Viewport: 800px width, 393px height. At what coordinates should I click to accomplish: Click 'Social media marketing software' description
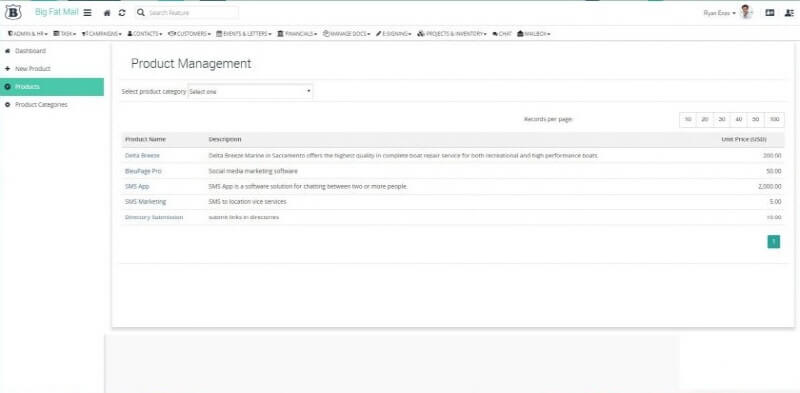click(253, 171)
